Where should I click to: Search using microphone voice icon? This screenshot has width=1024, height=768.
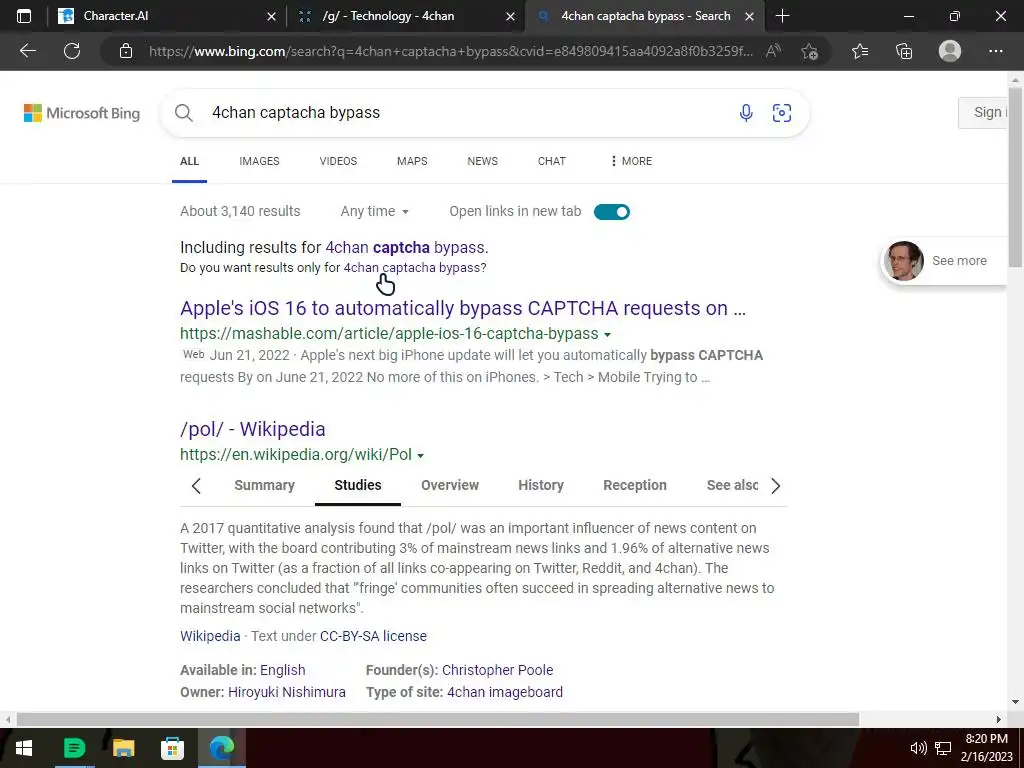(x=746, y=113)
